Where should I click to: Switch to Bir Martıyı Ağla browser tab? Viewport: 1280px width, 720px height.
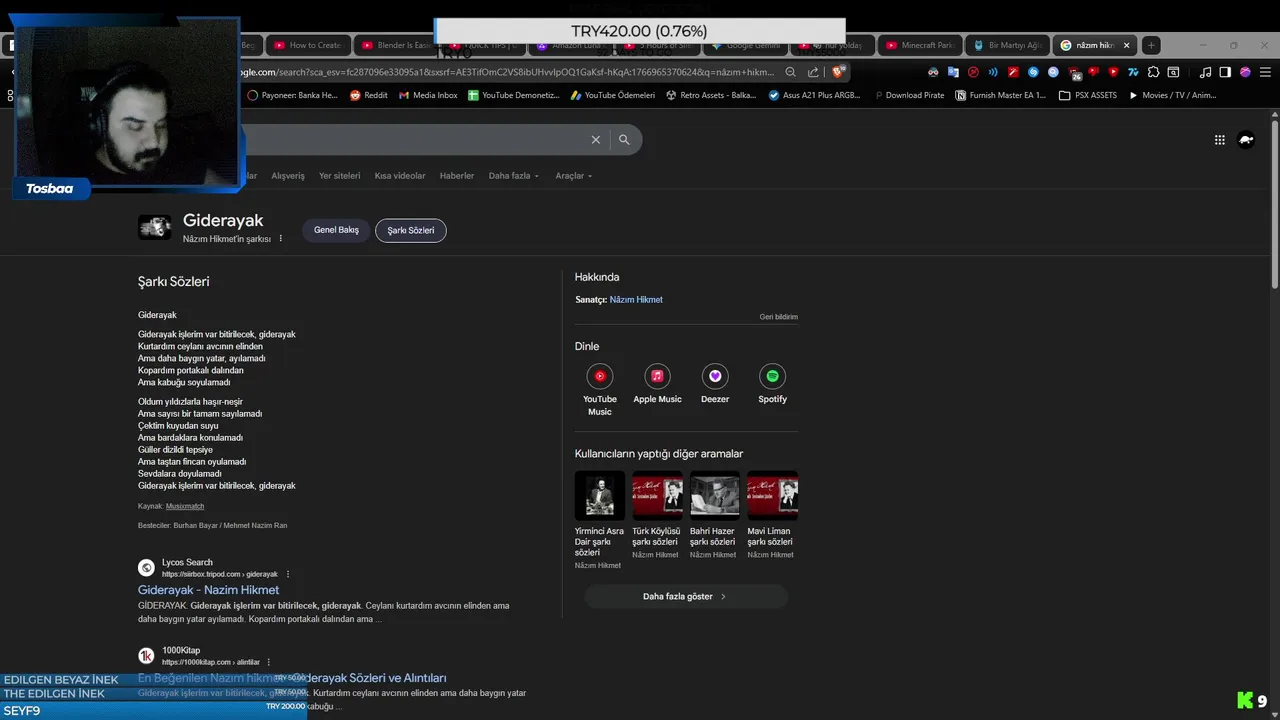click(x=1008, y=45)
